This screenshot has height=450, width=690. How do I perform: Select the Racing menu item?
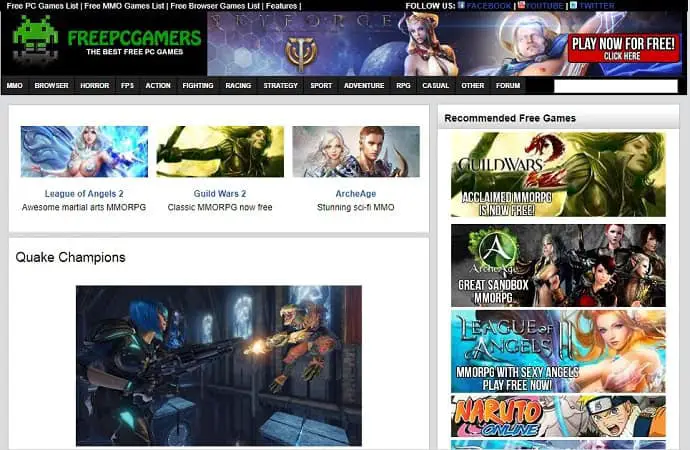coord(238,85)
